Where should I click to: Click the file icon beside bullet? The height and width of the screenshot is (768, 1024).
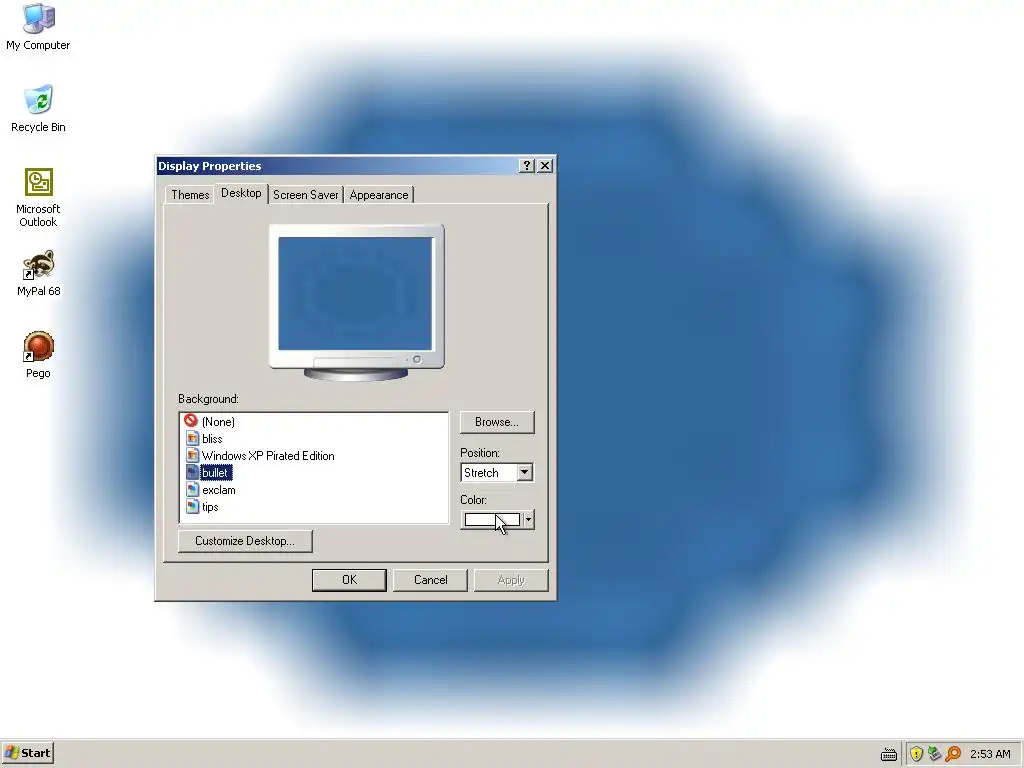click(x=192, y=472)
